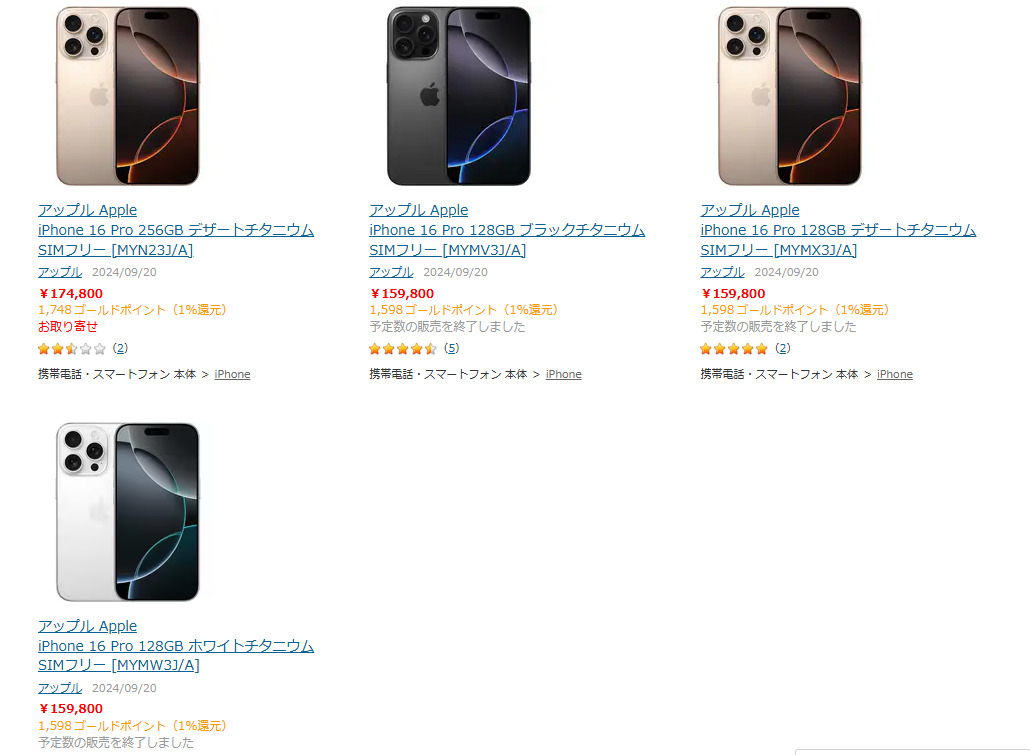Open the (5) reviews for Black Titanium iPhone
1030x755 pixels.
[x=451, y=349]
